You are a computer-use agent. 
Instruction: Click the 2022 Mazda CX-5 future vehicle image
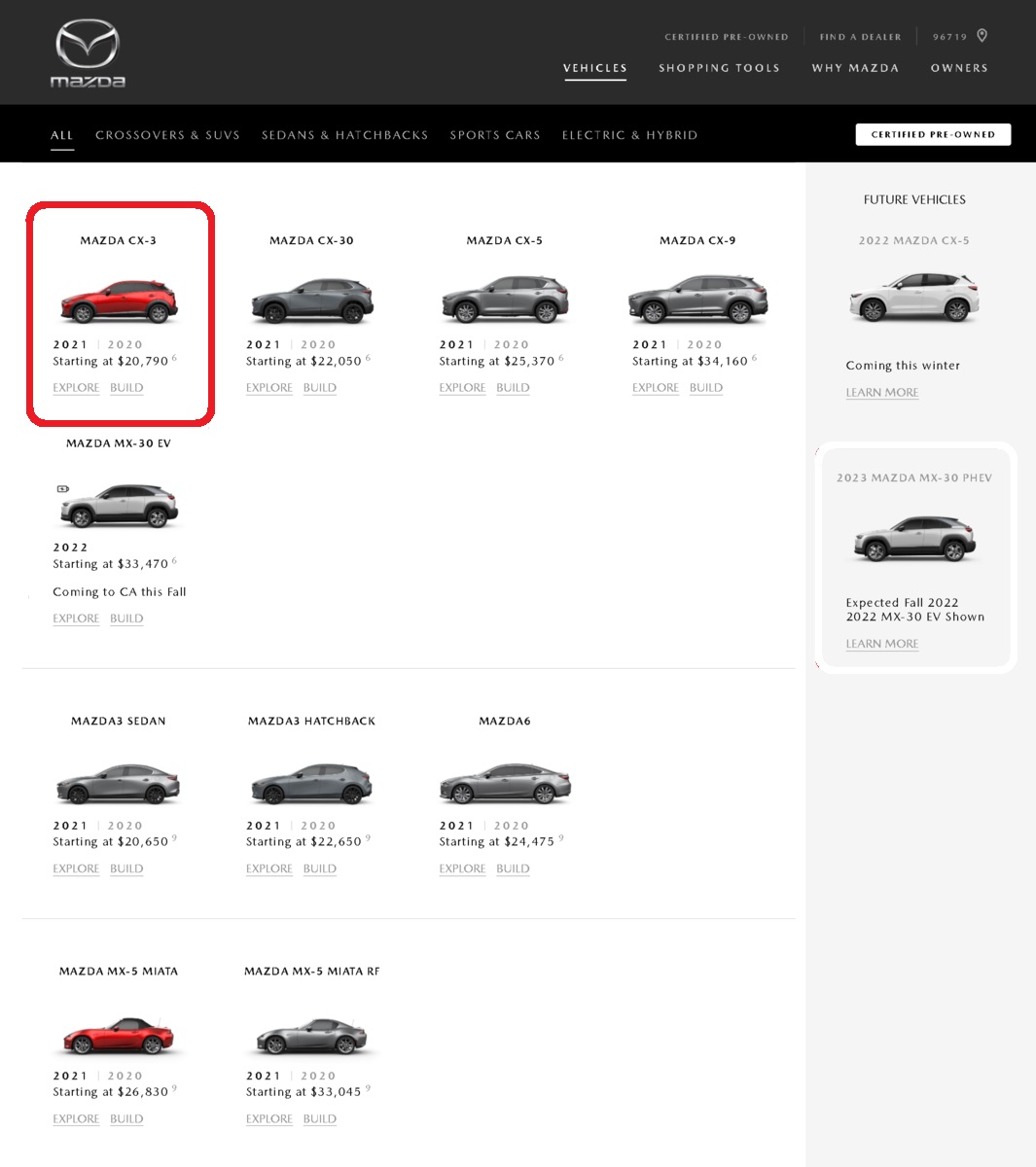click(913, 299)
